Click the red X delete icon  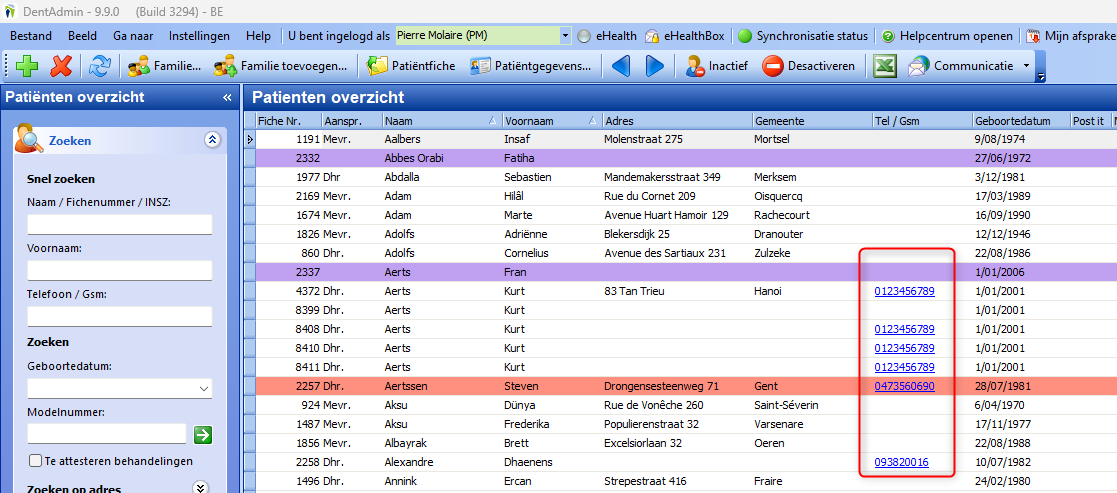[x=61, y=66]
